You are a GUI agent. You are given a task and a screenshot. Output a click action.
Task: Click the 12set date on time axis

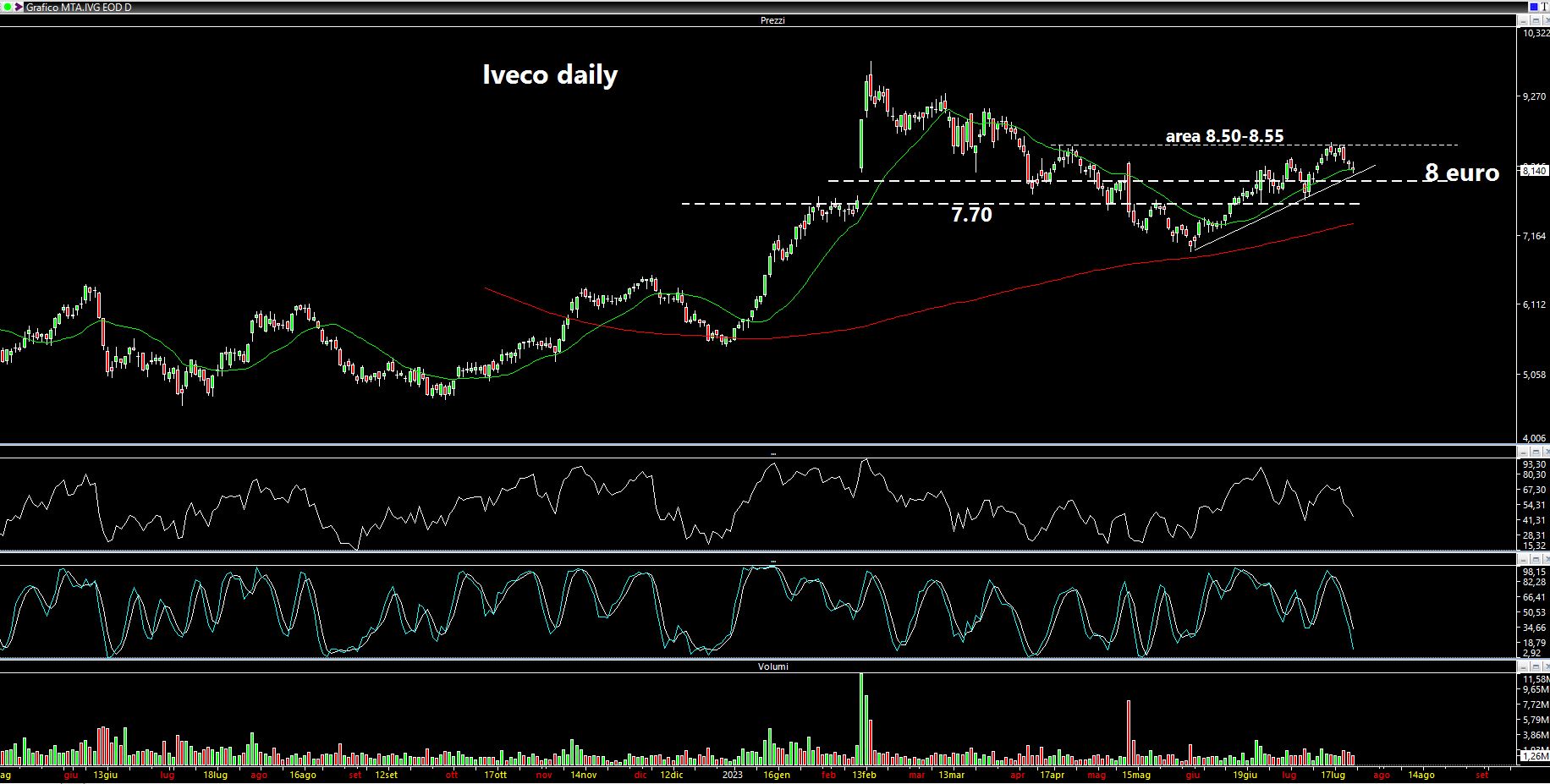coord(385,775)
